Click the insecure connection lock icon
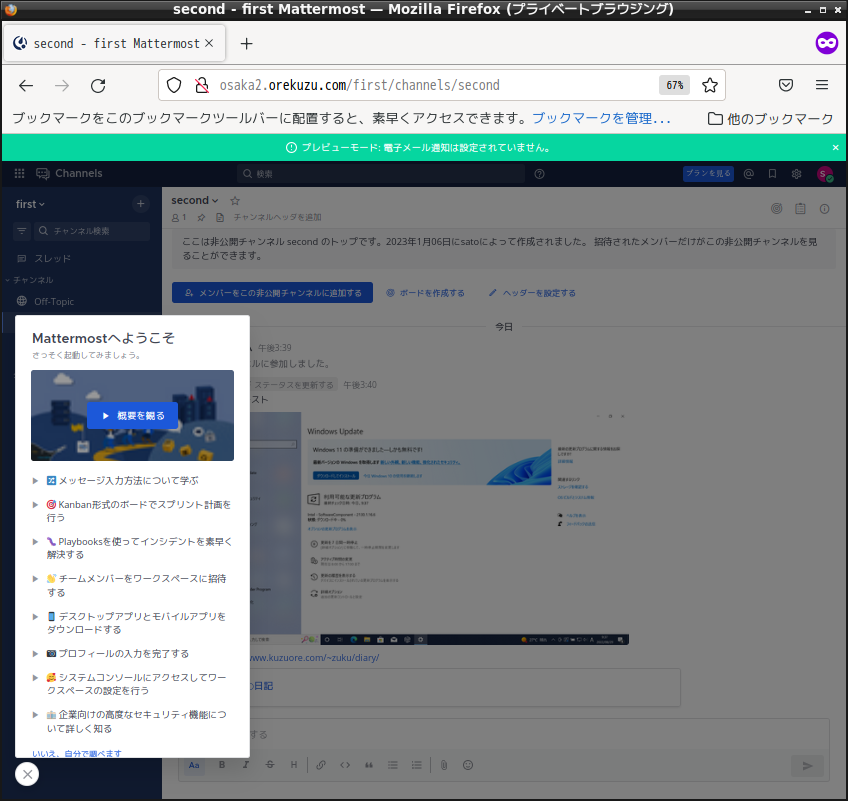This screenshot has height=801, width=848. pyautogui.click(x=202, y=85)
